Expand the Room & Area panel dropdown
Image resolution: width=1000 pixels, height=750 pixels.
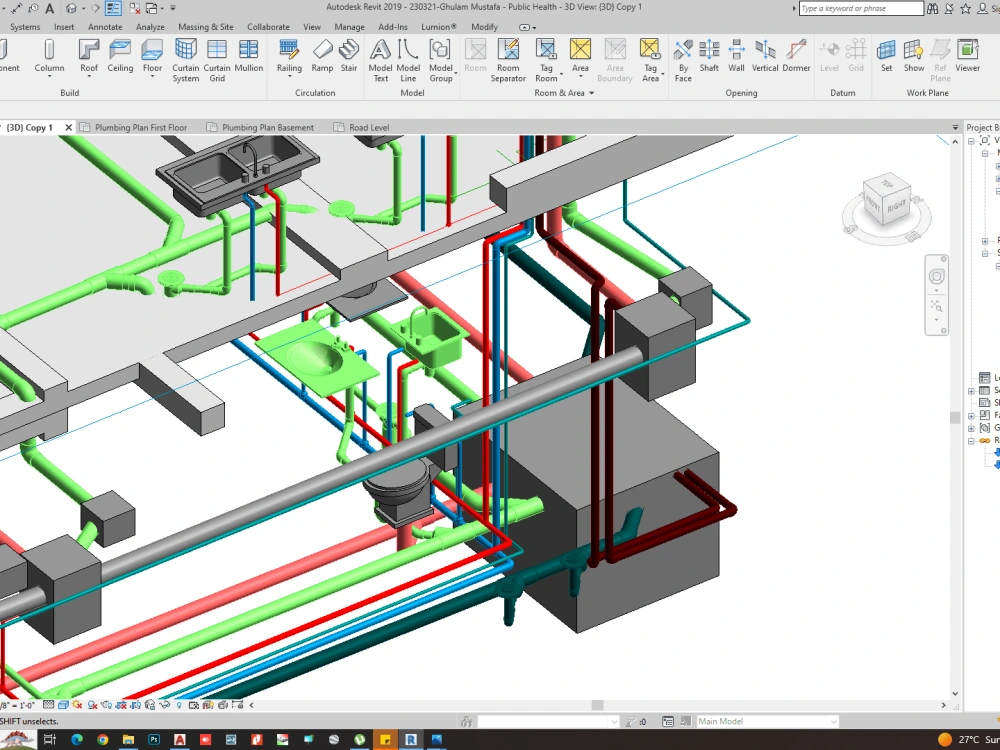[x=591, y=92]
